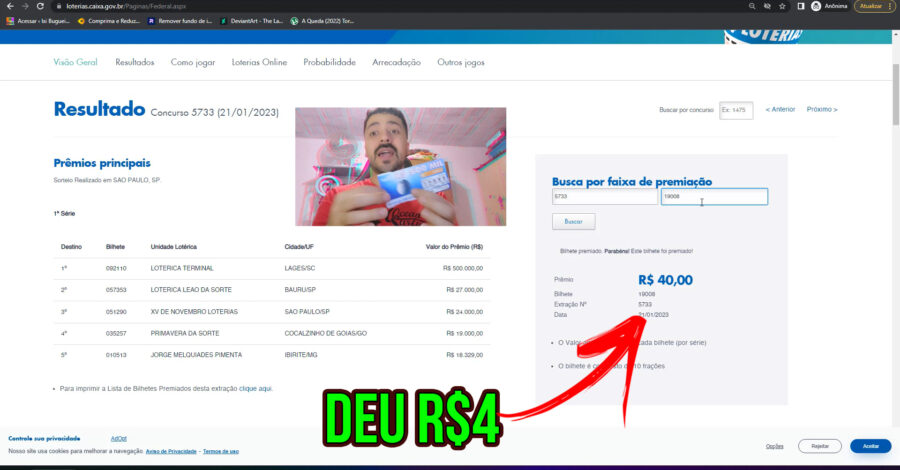Click the Prêmios principais heading
The height and width of the screenshot is (470, 900).
[x=102, y=163]
